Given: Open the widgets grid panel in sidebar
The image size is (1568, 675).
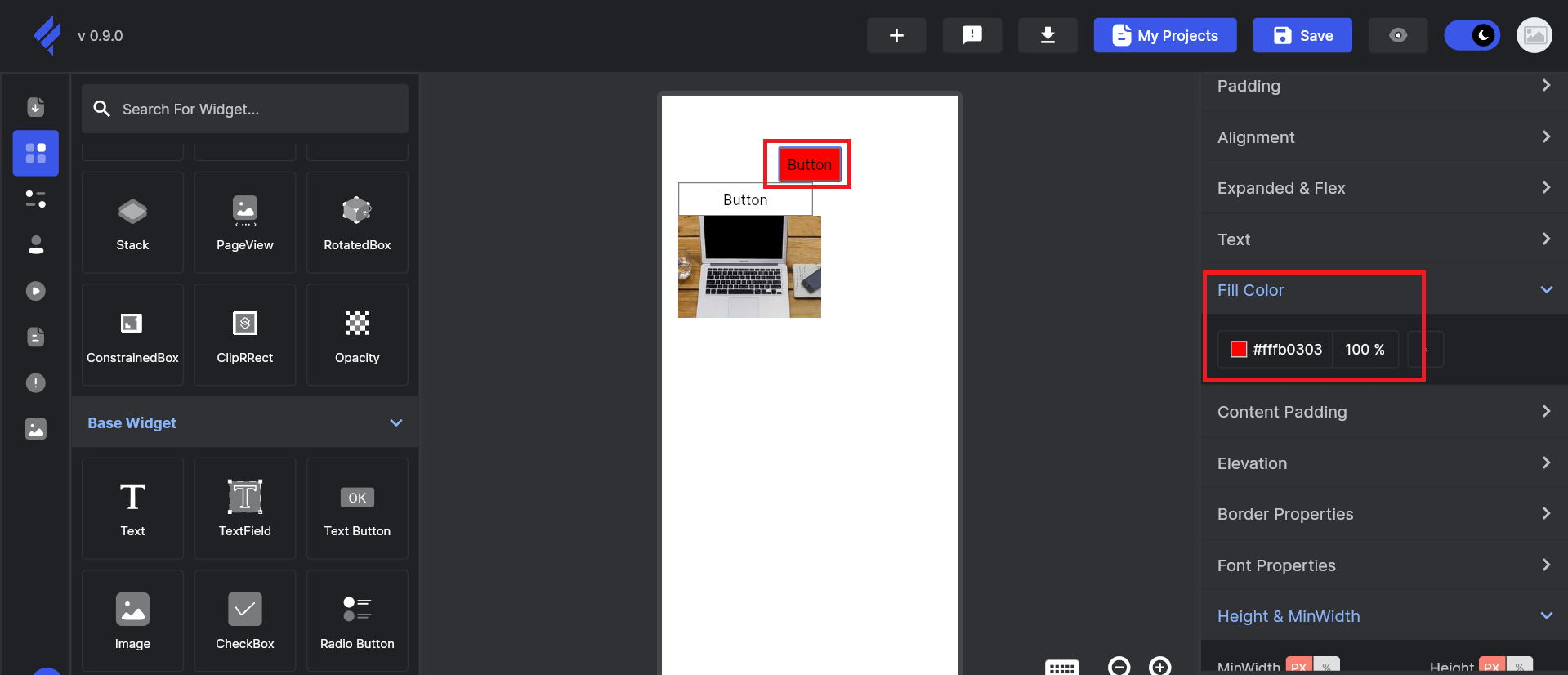Looking at the screenshot, I should 36,153.
